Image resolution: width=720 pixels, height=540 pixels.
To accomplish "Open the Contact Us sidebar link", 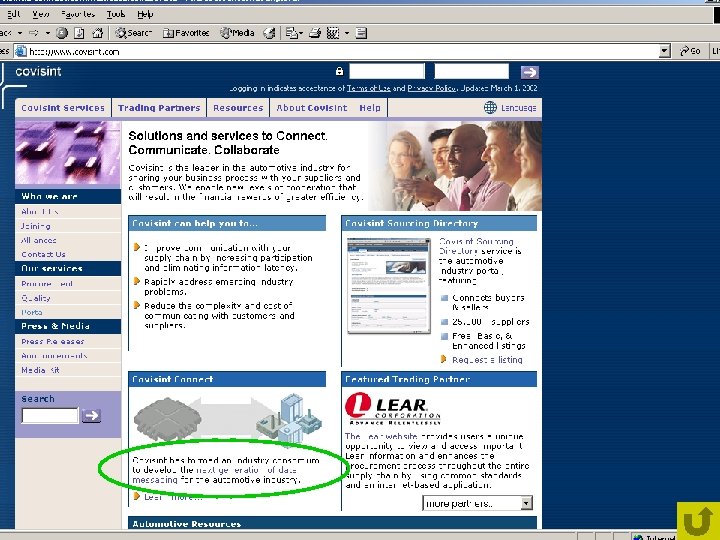I will (x=43, y=254).
